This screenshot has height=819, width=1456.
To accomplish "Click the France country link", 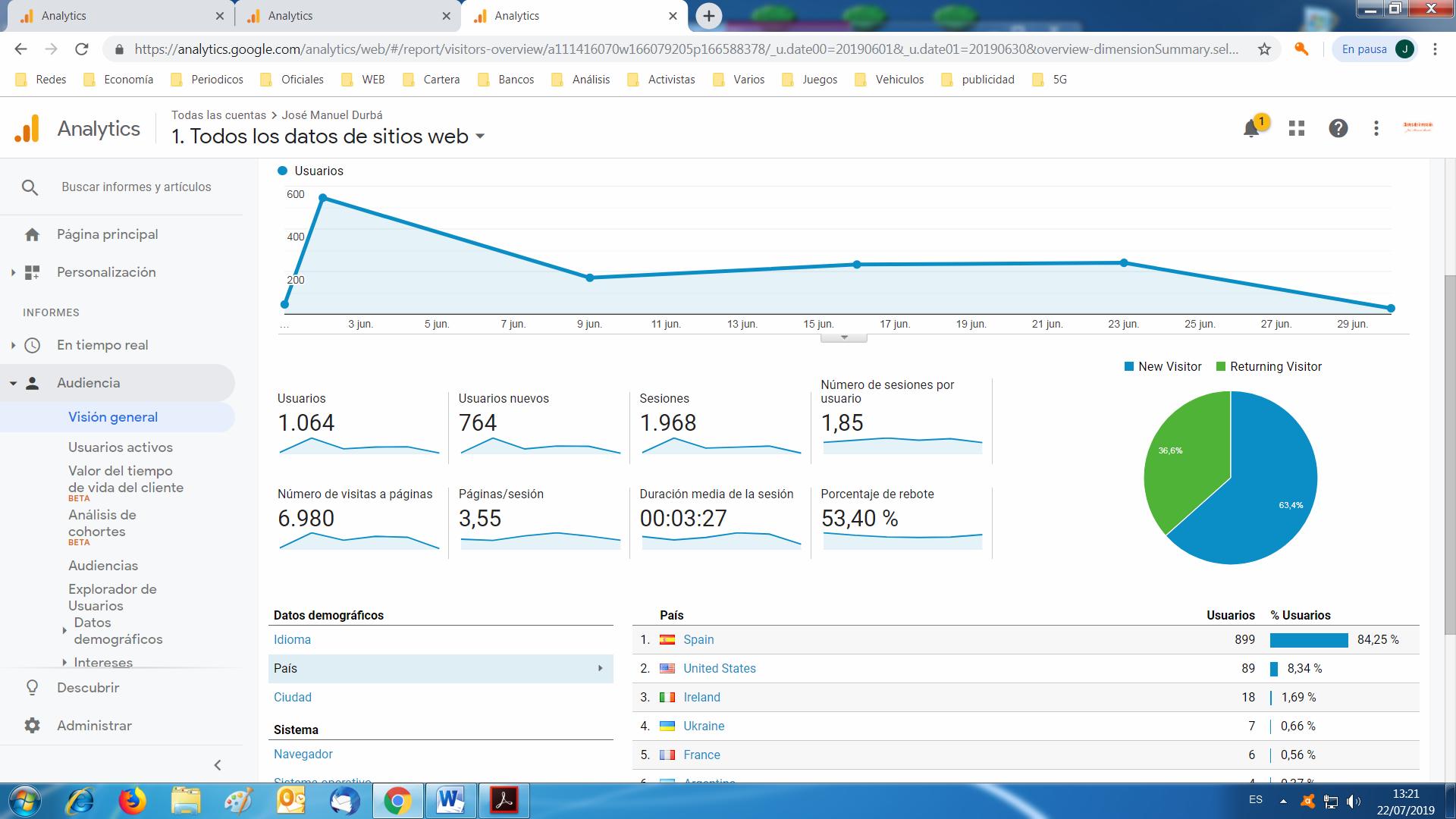I will coord(701,755).
